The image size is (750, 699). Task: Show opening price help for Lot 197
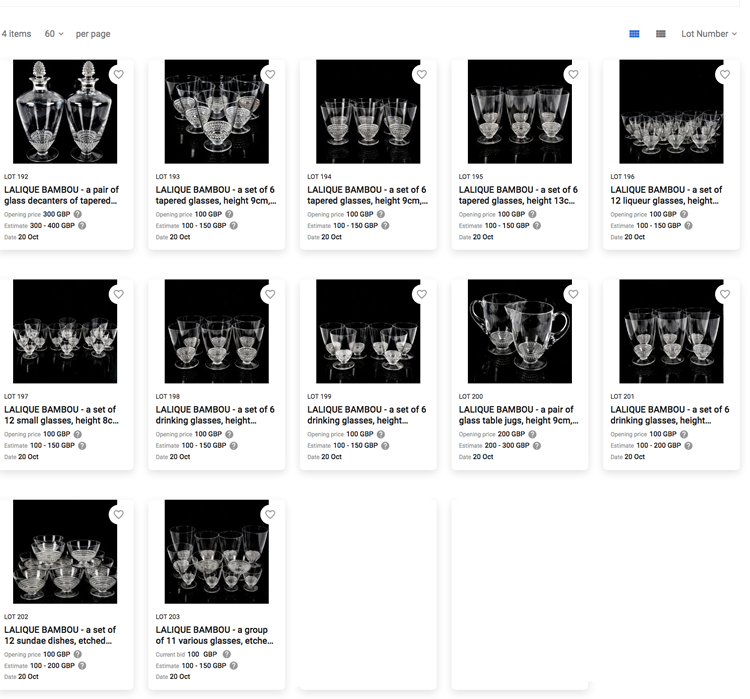point(77,434)
